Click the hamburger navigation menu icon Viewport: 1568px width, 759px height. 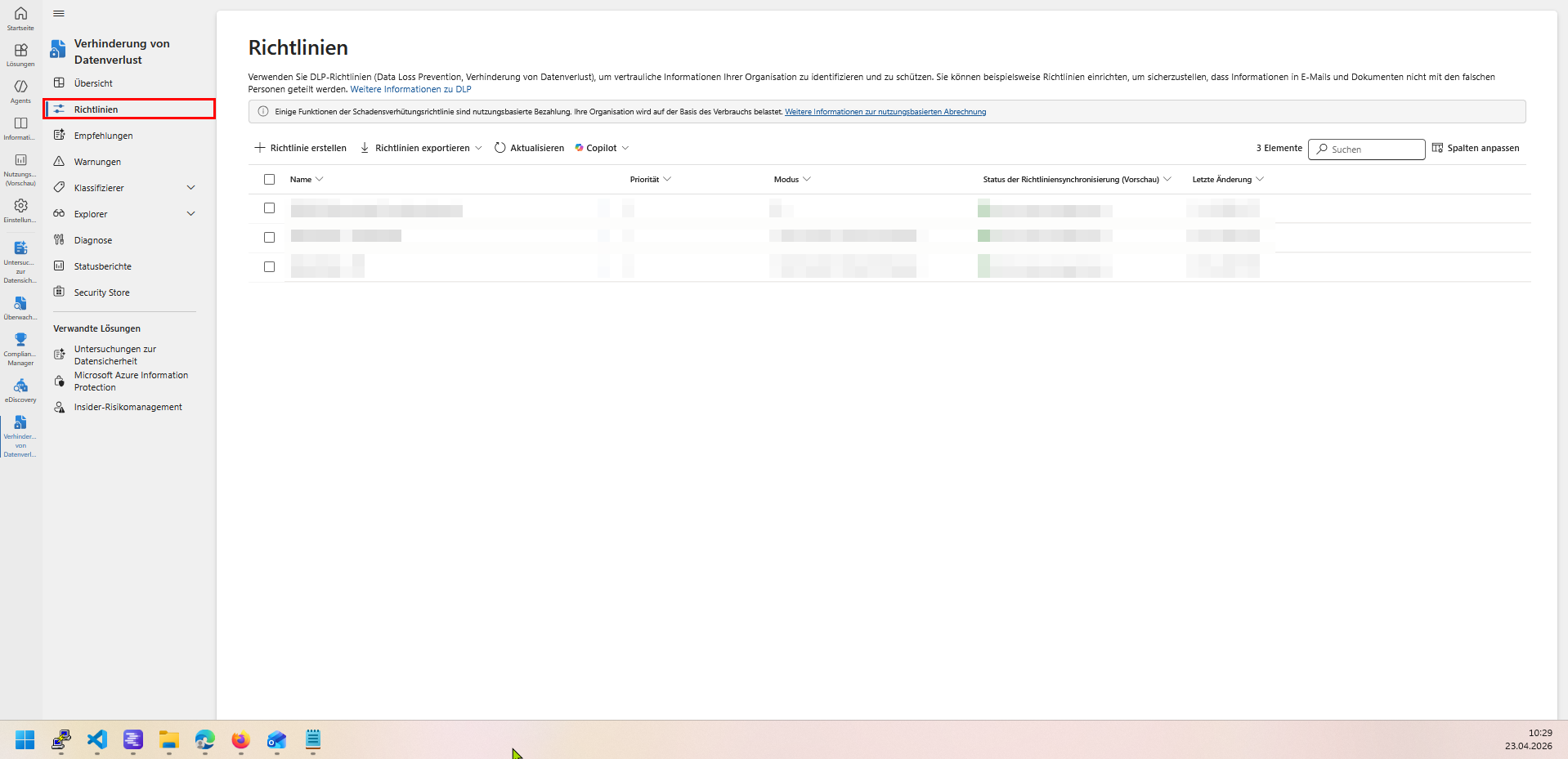pos(59,14)
